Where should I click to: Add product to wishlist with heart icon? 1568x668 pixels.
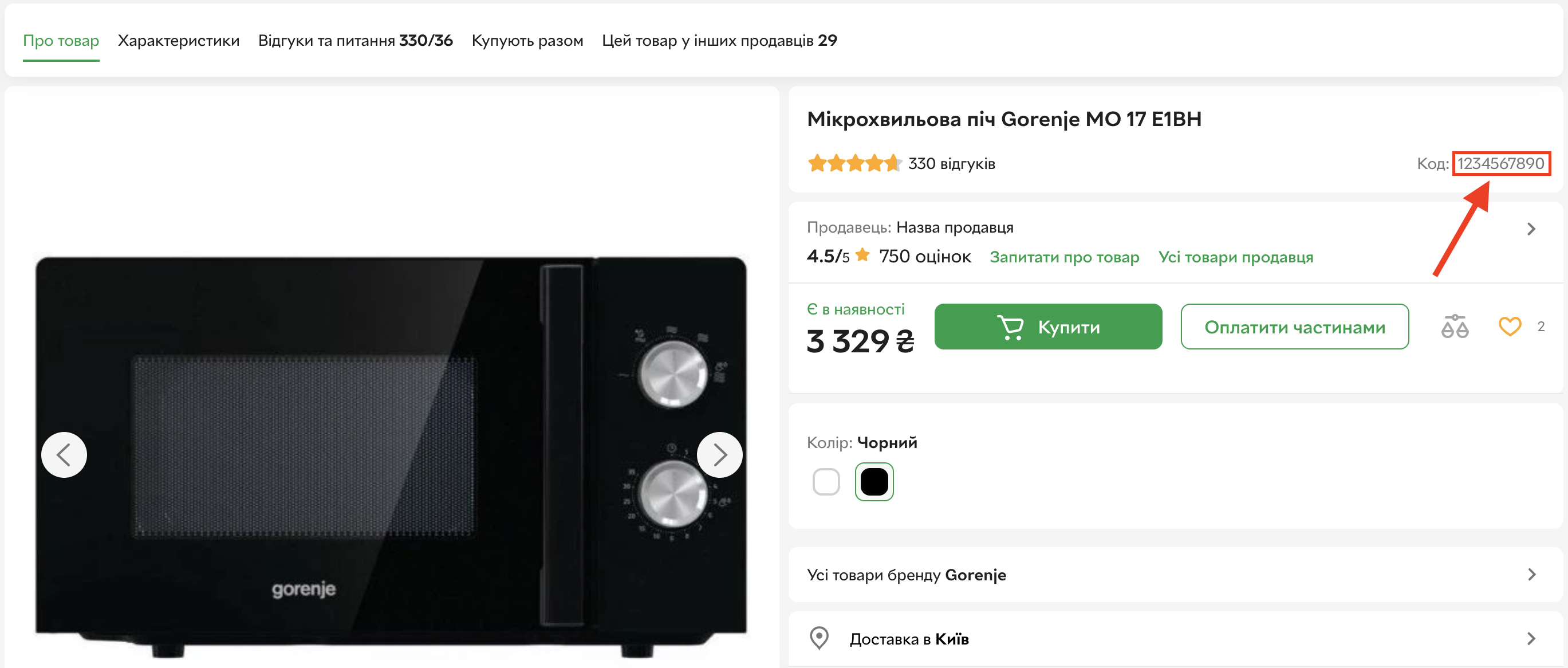tap(1509, 327)
